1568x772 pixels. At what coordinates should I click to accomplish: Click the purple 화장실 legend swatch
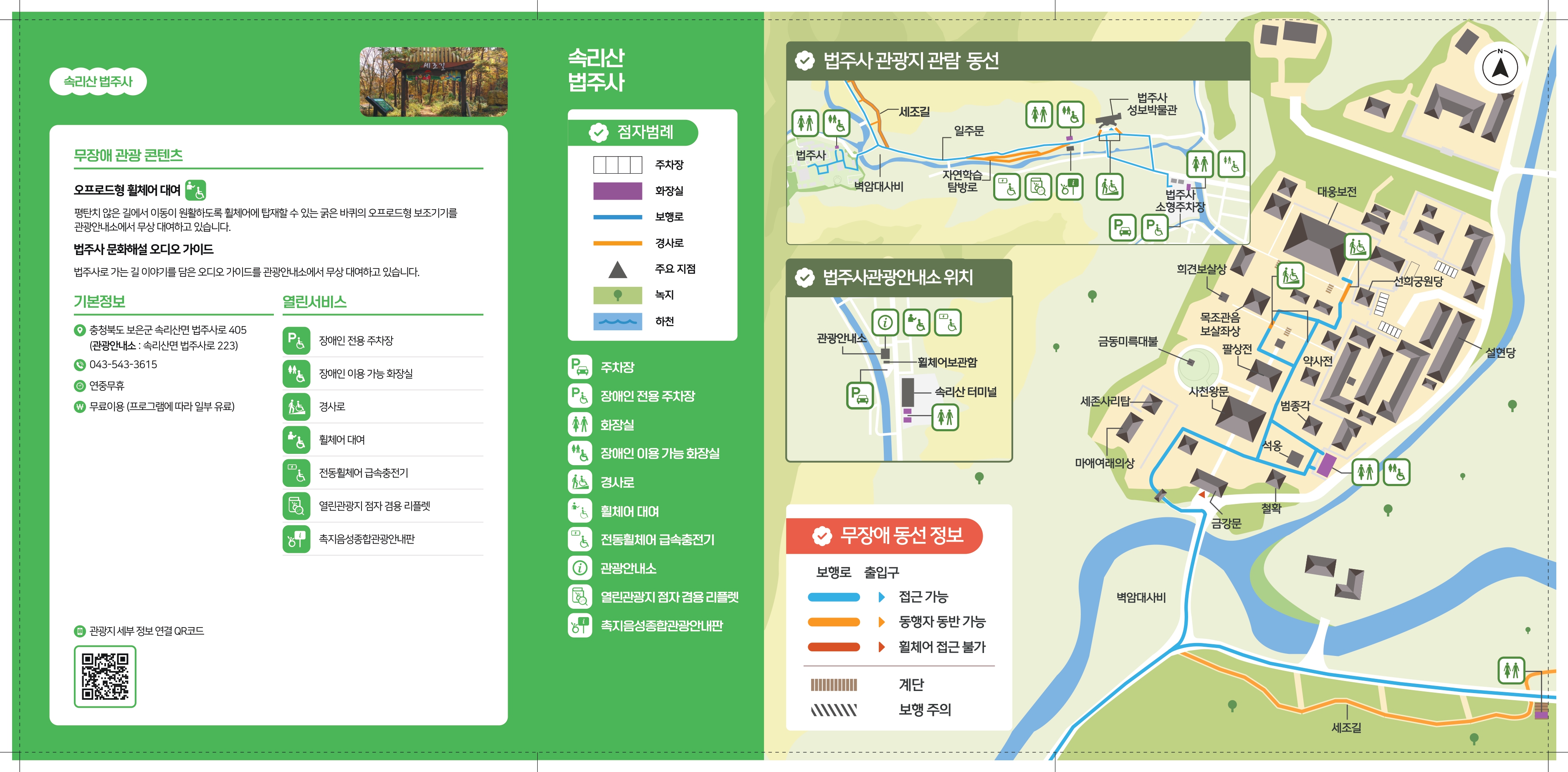click(617, 191)
